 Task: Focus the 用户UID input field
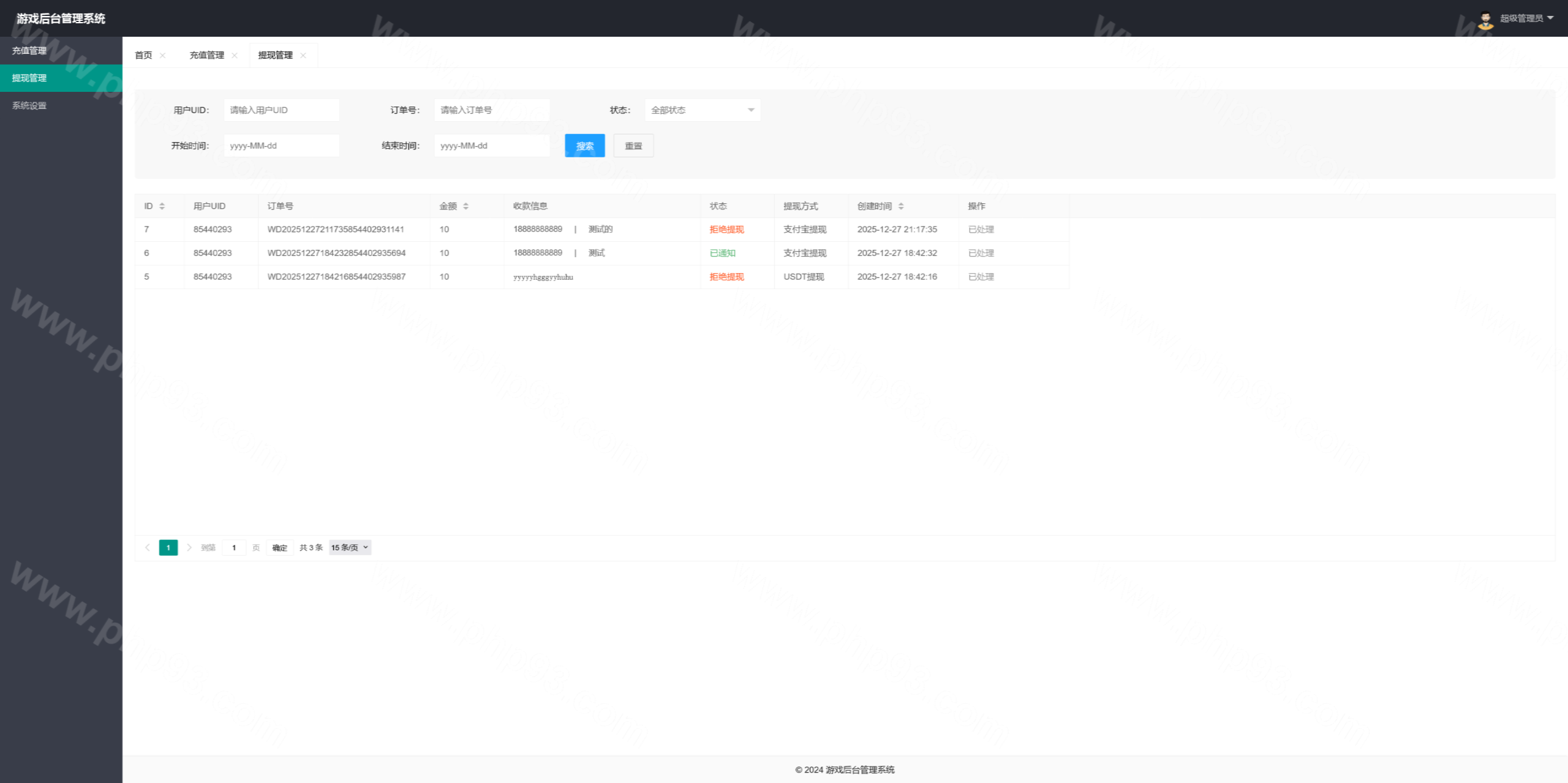281,110
